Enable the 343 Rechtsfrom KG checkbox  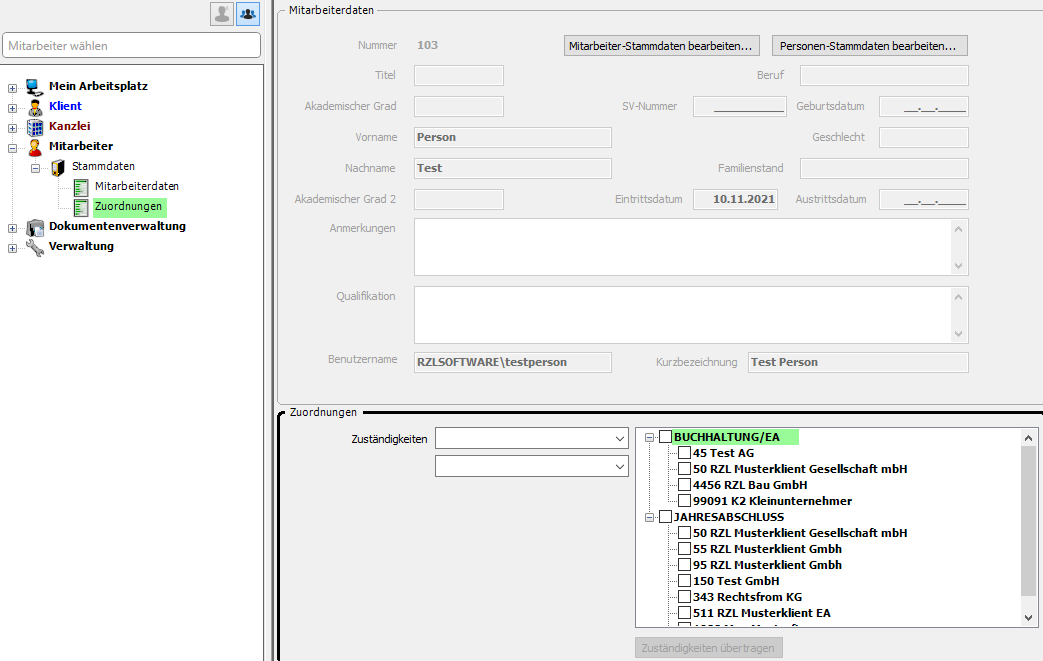coord(684,597)
